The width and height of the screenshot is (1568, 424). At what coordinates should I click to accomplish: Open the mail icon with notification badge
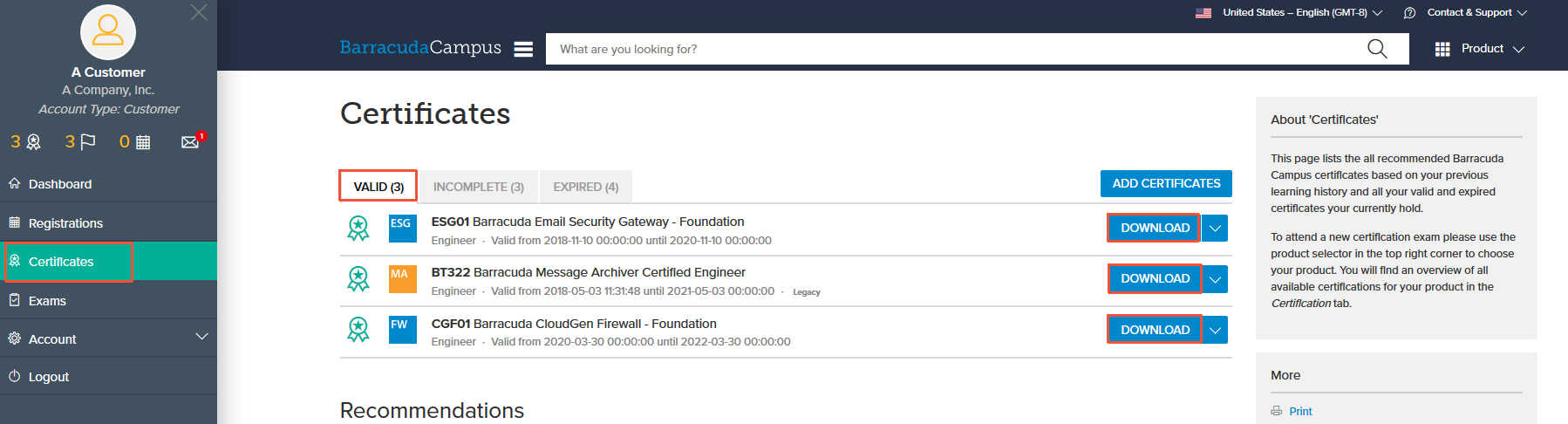(x=193, y=140)
